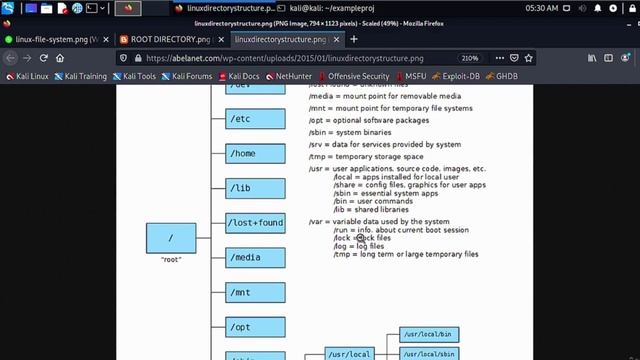Open Kali Tools bookmark
This screenshot has width=640, height=360.
(x=134, y=76)
